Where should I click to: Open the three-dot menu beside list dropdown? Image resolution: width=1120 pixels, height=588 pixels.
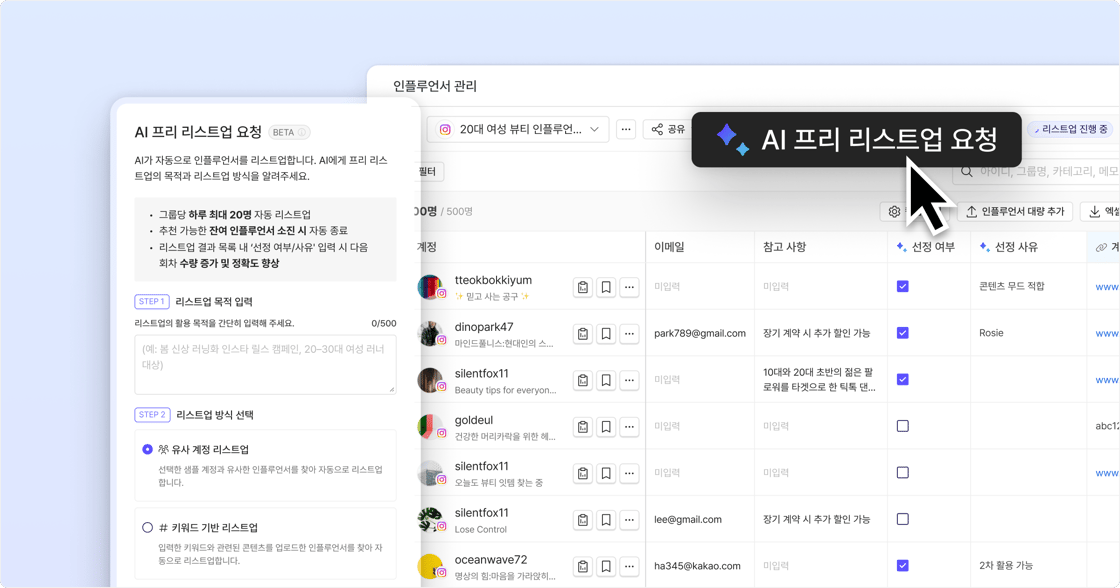tap(626, 129)
